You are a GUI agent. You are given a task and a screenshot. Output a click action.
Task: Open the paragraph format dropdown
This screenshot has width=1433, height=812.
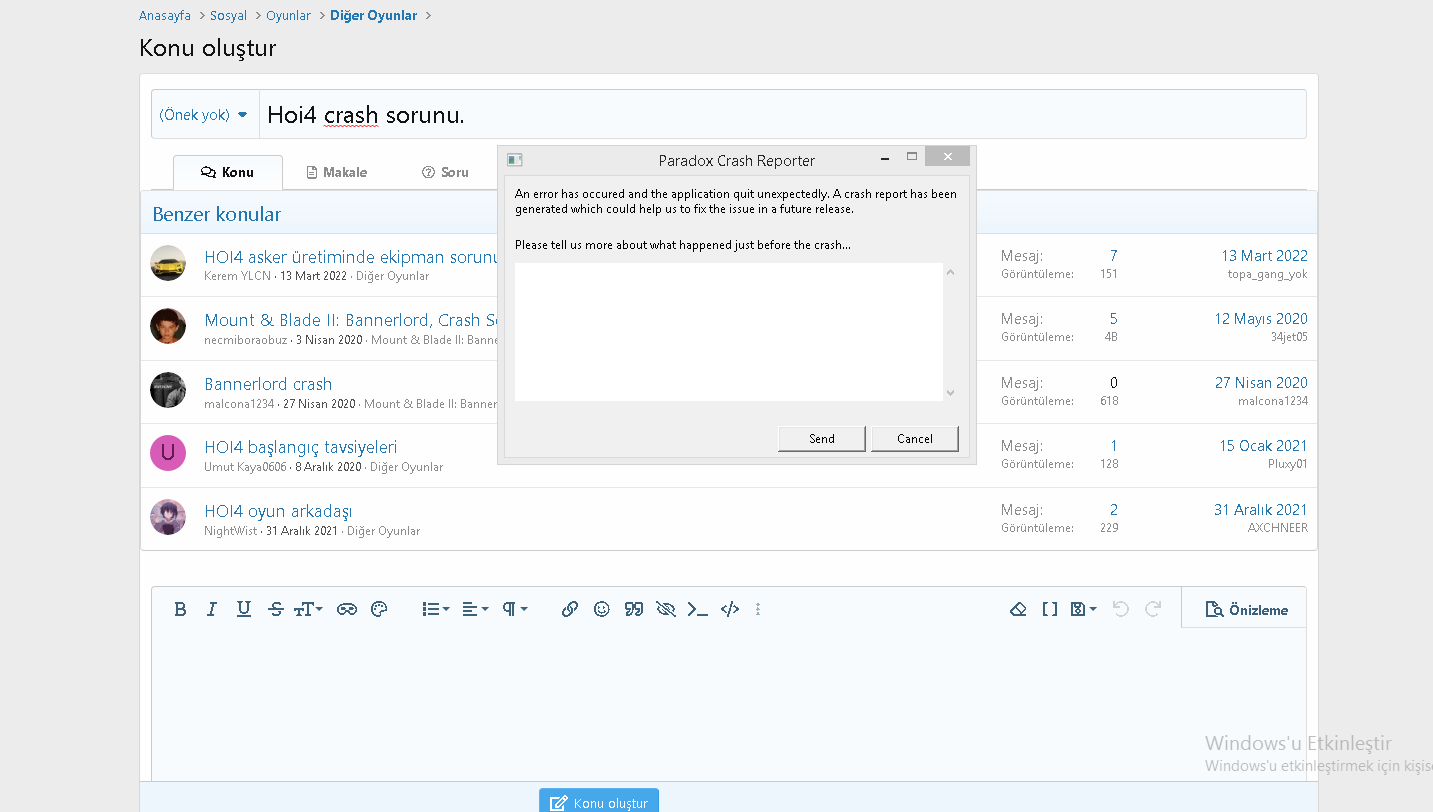[x=515, y=609]
